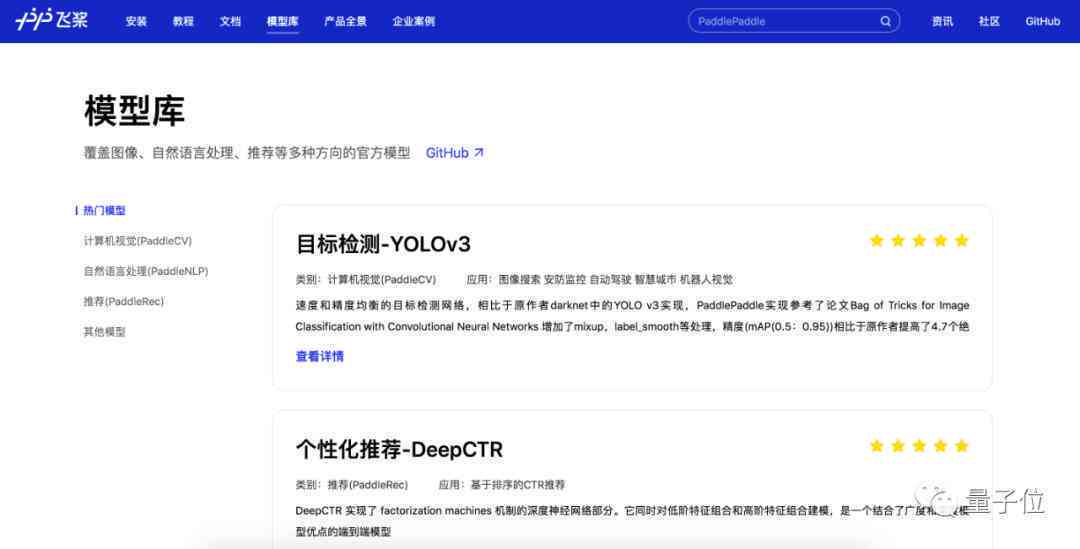Viewport: 1080px width, 549px height.
Task: Open the 资讯 header link
Action: click(942, 21)
